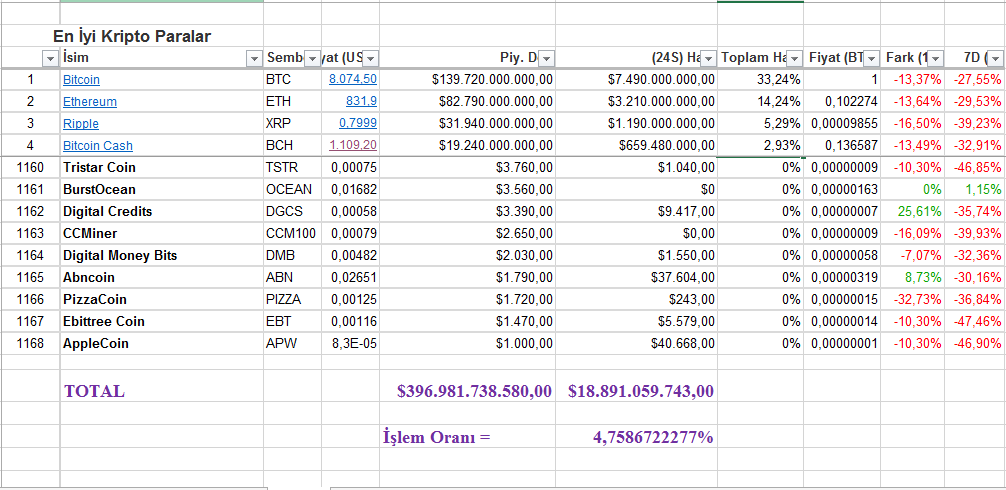Select Ethereum volume $3.210.000.000,00
This screenshot has height=490, width=1006.
pyautogui.click(x=636, y=101)
